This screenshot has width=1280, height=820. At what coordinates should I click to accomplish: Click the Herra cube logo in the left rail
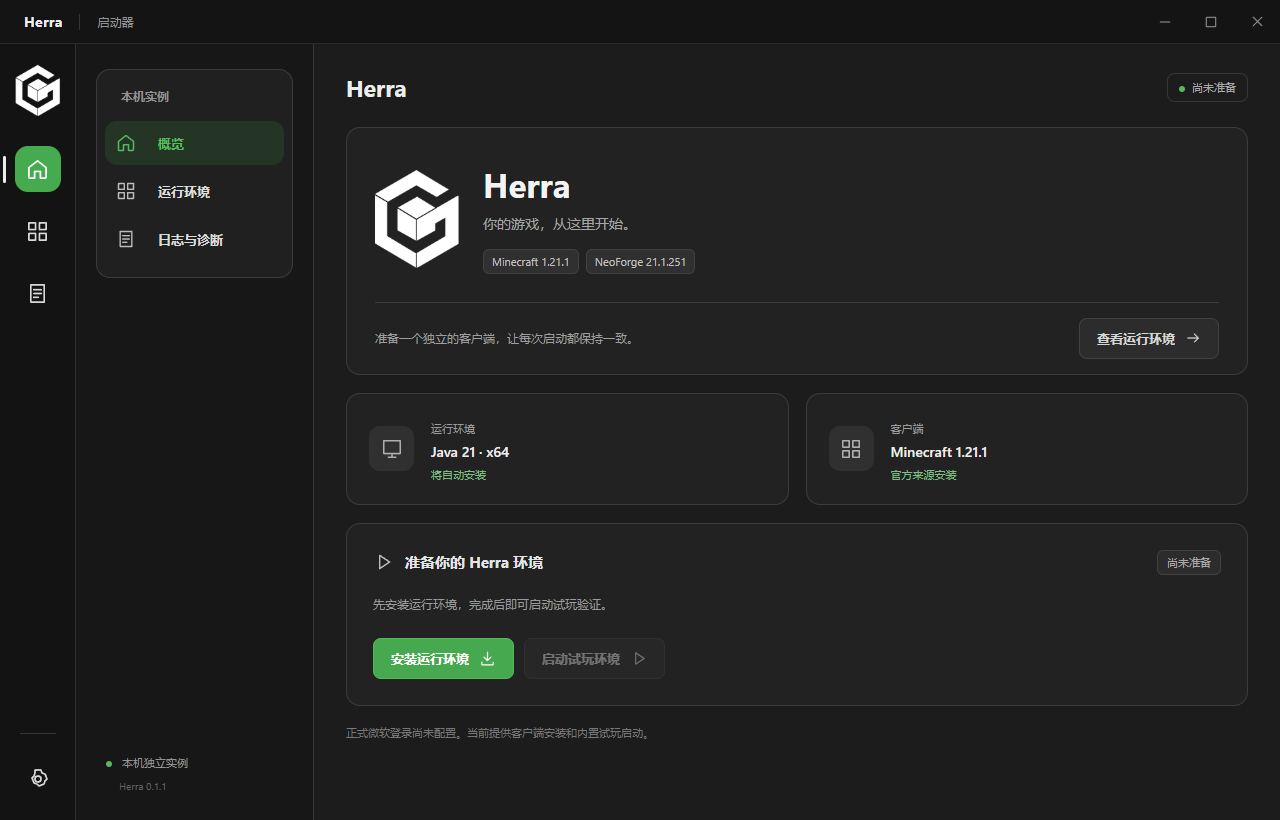click(38, 91)
